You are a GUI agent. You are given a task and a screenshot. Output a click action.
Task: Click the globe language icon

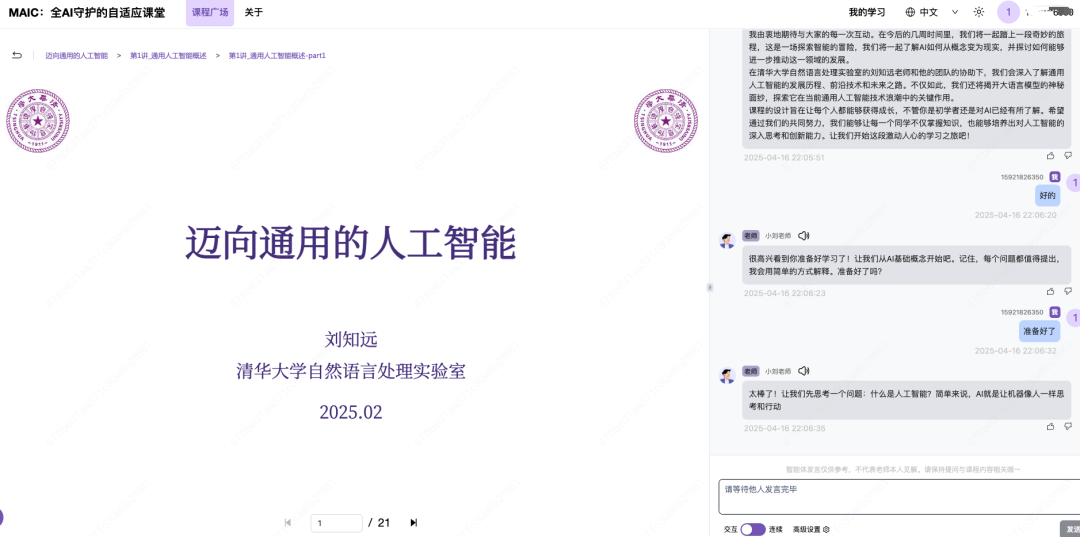pyautogui.click(x=910, y=12)
